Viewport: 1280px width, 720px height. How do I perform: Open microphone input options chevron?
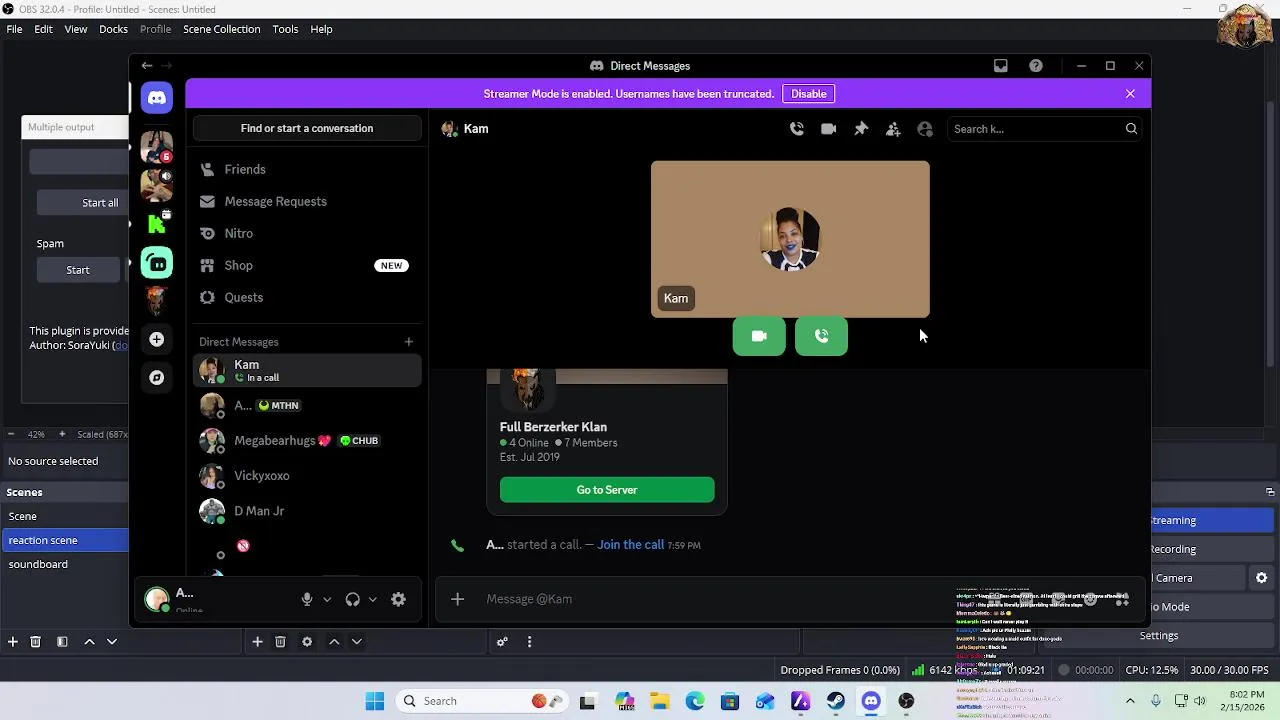[x=327, y=600]
